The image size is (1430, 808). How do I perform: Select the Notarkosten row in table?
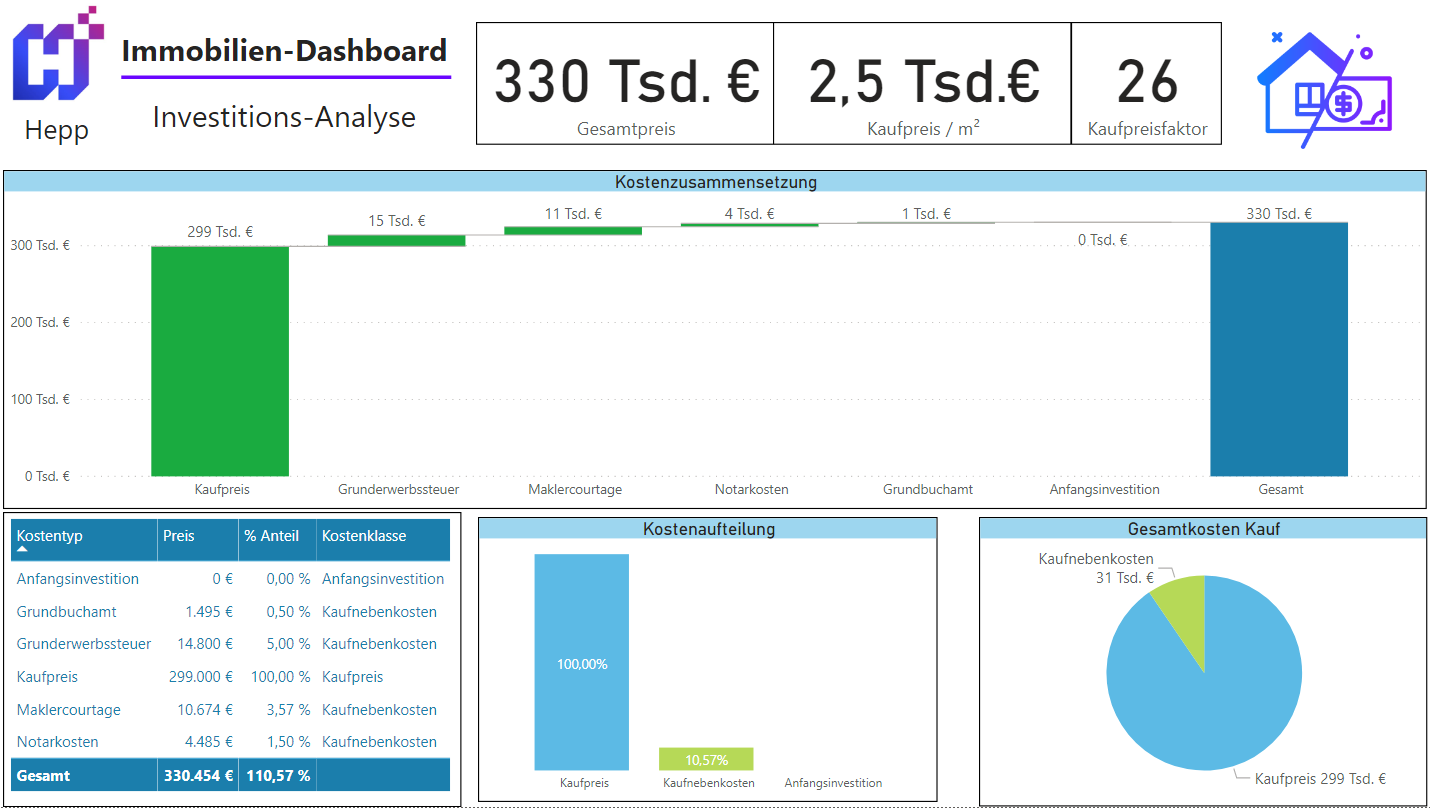58,742
